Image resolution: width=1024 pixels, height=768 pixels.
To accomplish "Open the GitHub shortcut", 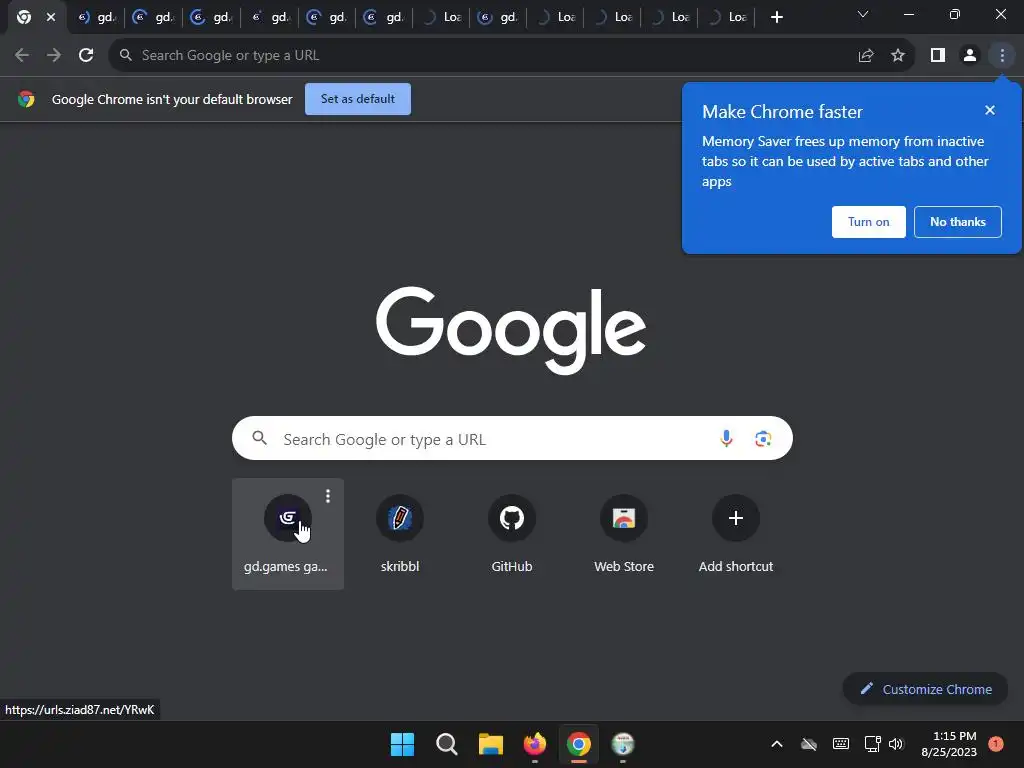I will (512, 534).
